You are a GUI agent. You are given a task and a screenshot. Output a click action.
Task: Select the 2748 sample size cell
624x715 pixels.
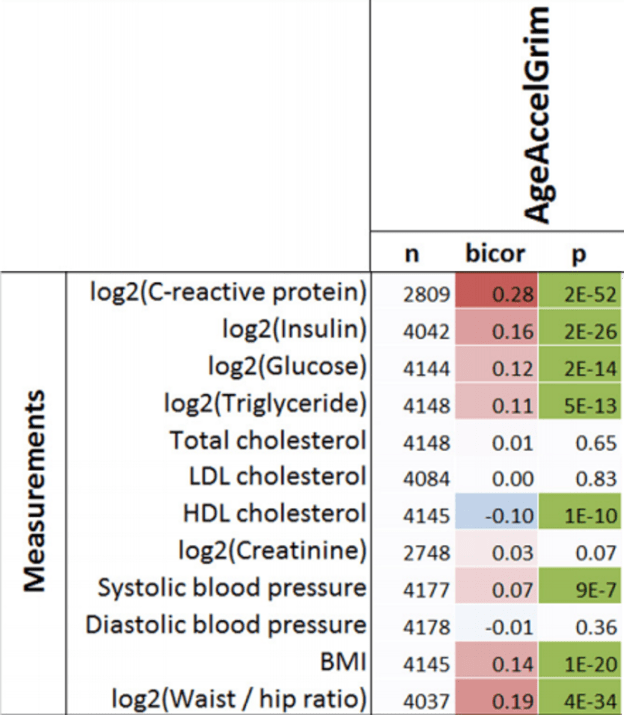[412, 550]
